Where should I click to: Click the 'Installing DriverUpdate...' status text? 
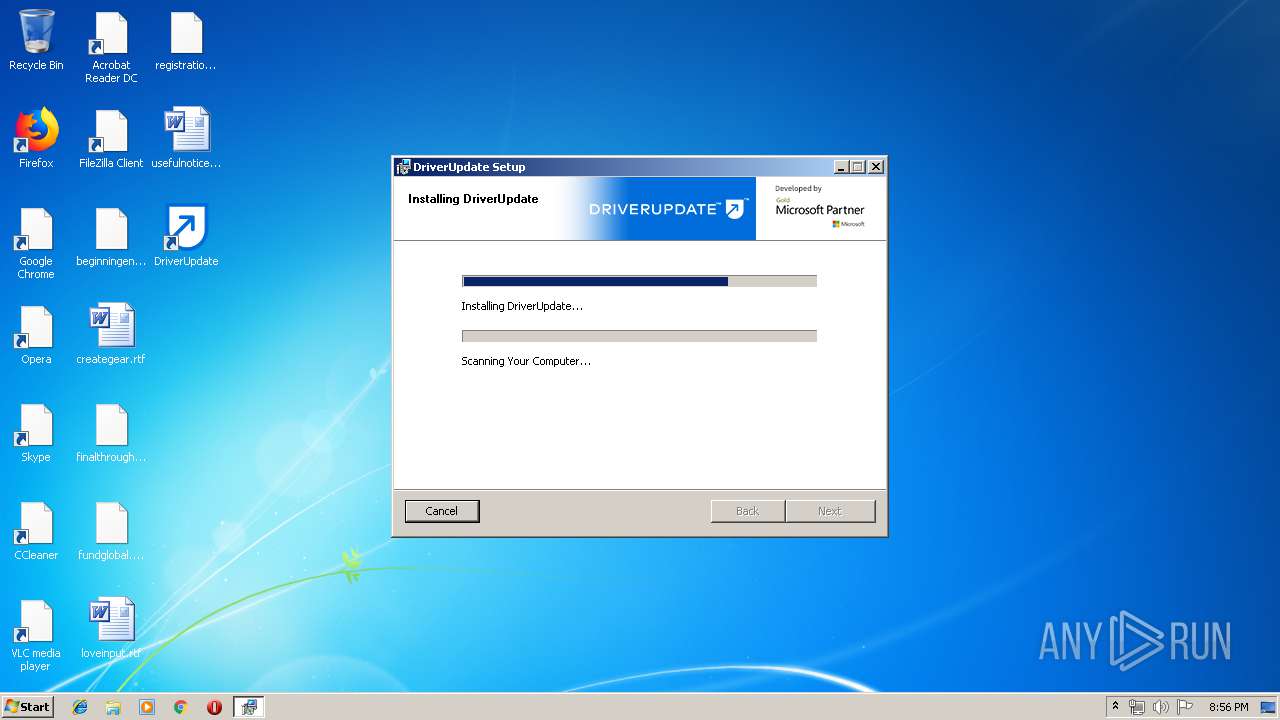(522, 306)
